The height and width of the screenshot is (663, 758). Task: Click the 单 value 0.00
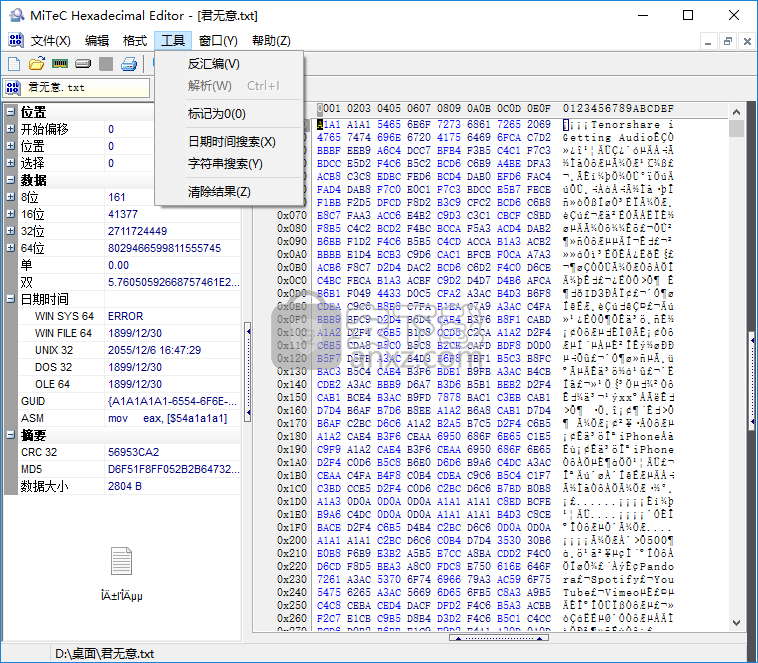point(118,265)
